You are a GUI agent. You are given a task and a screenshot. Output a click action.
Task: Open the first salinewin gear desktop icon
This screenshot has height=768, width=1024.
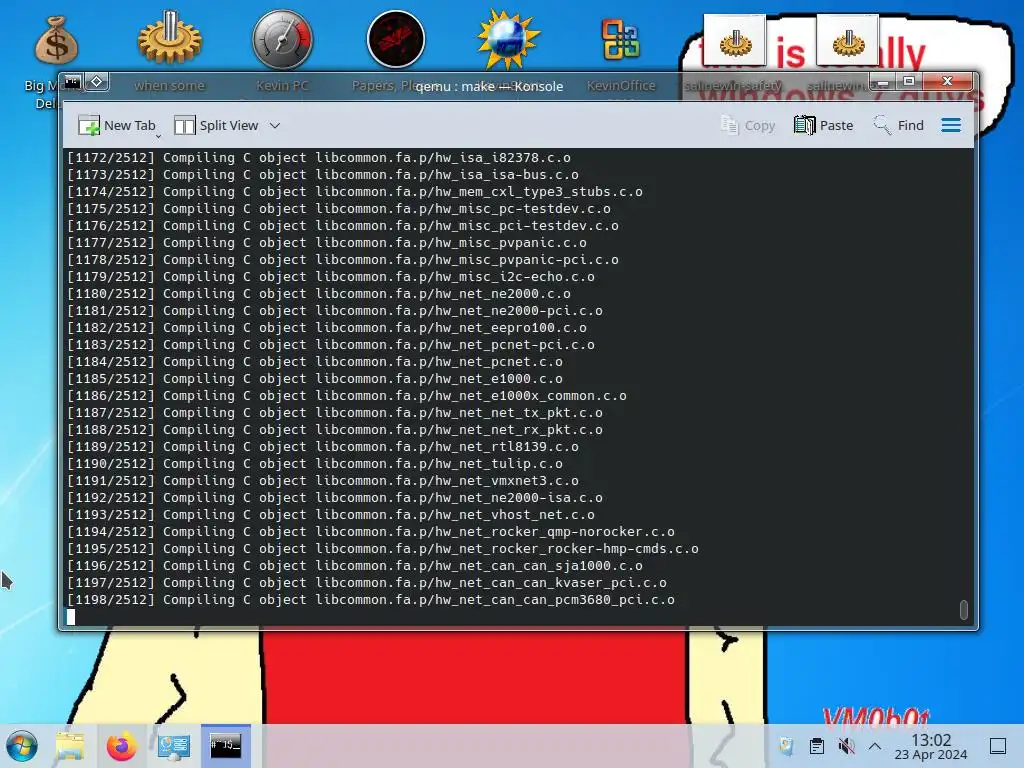click(x=735, y=40)
